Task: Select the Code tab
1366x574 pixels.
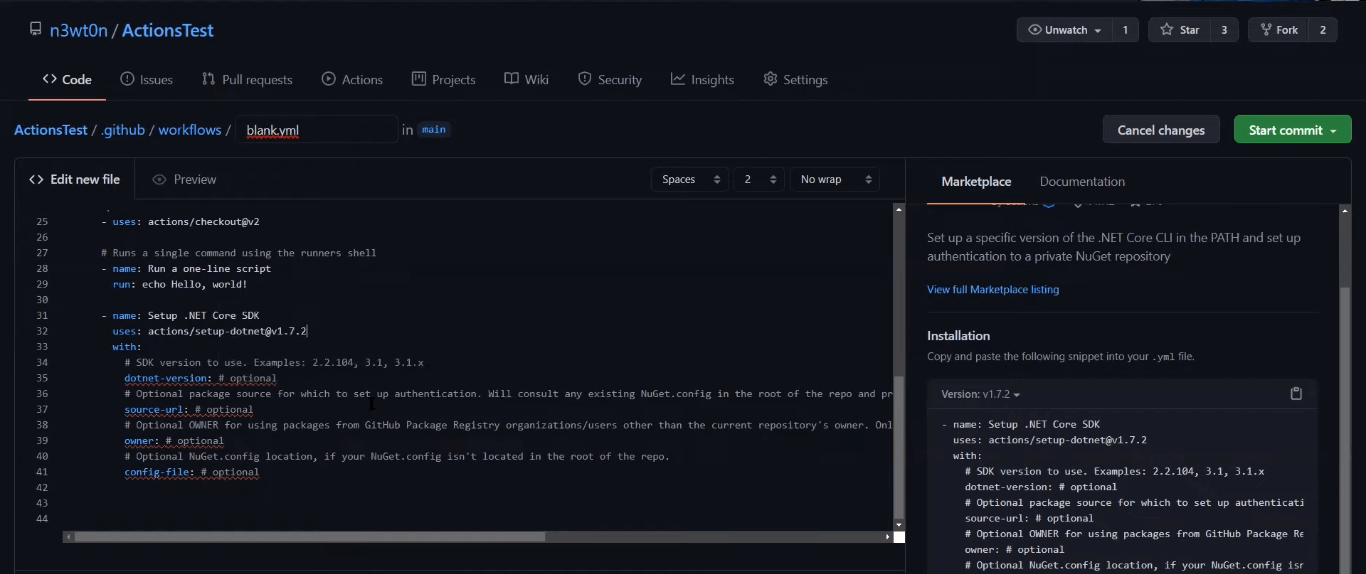Action: 67,79
